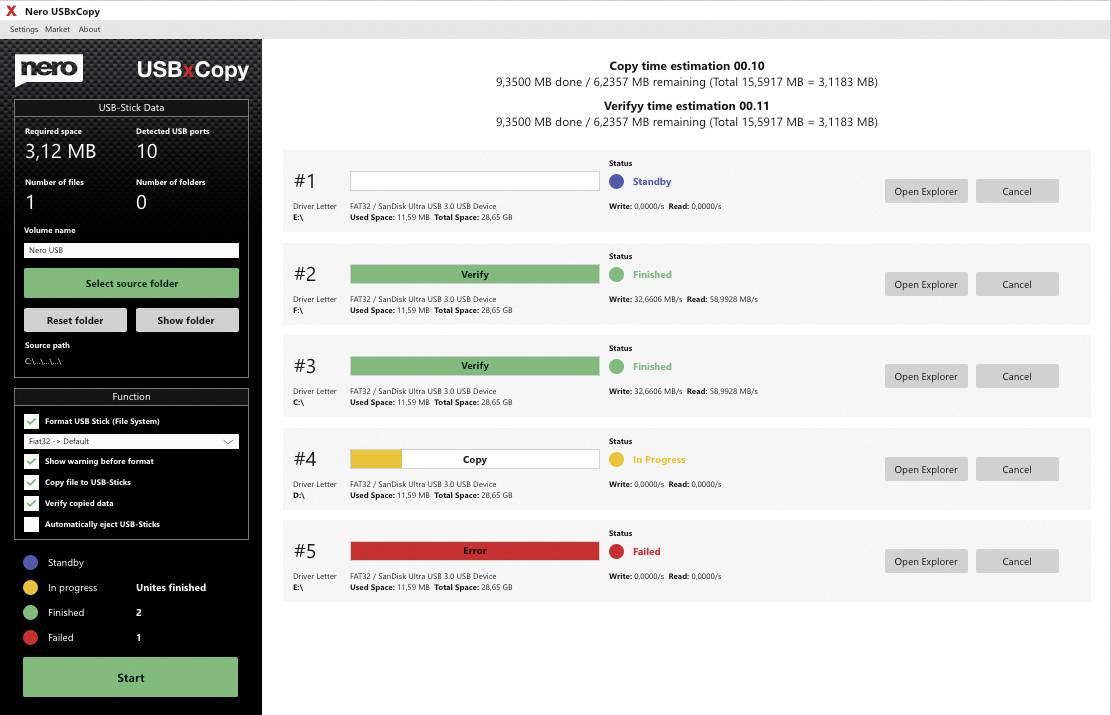The height and width of the screenshot is (715, 1111).
Task: Click the red Failed legend circle
Action: [x=30, y=638]
